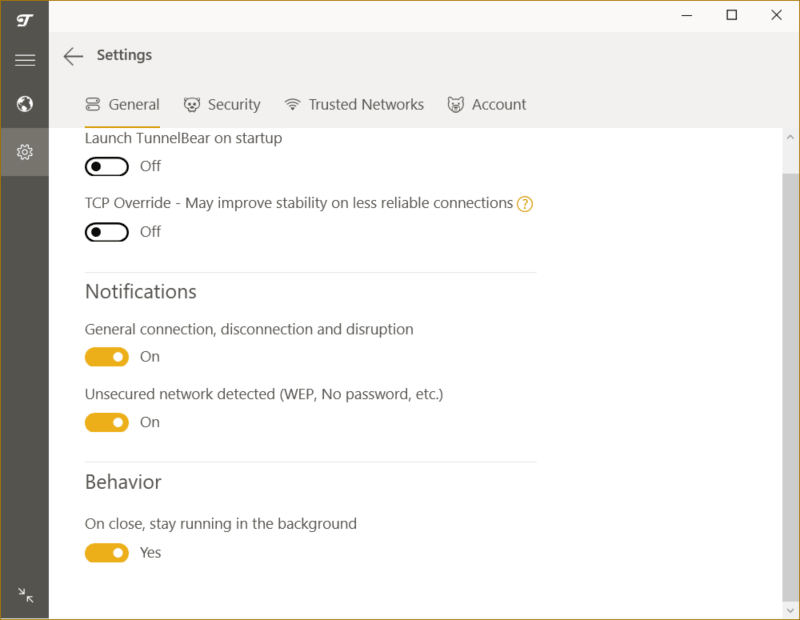Screen dimensions: 800x620
Task: Go back using the arrow beside Settings
Action: tap(73, 56)
